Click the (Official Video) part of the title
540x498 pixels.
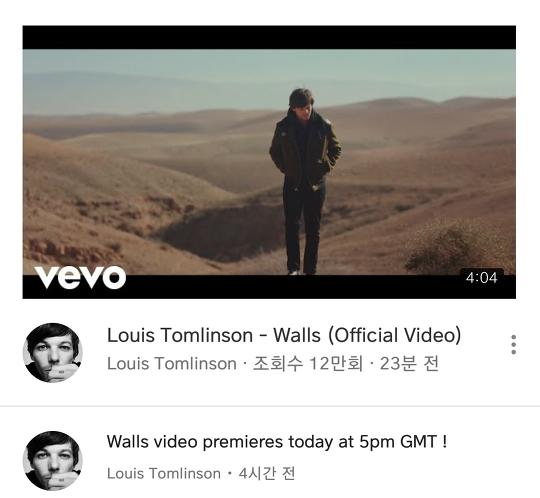(x=395, y=335)
